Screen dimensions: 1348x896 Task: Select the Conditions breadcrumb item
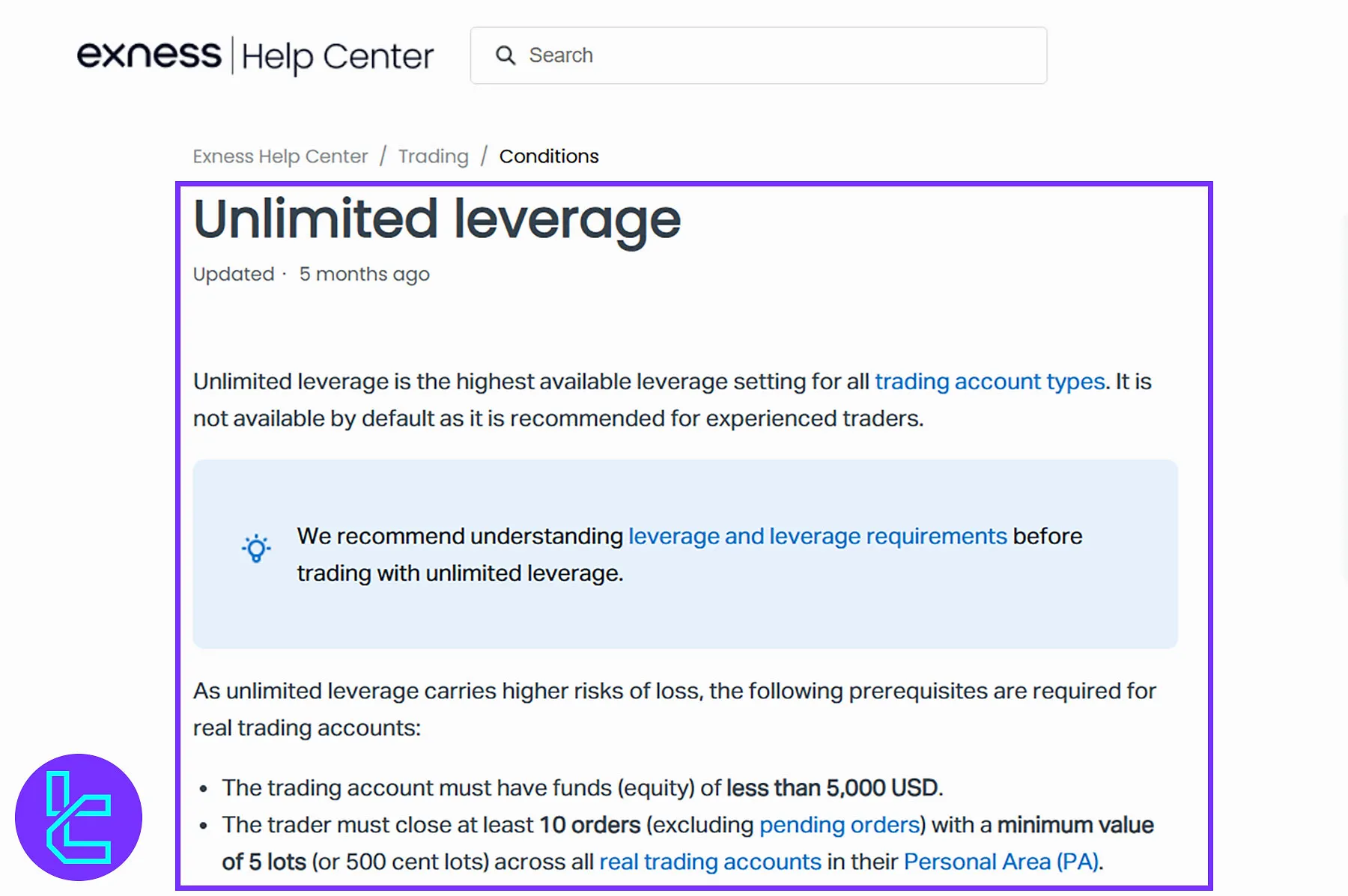(x=549, y=156)
